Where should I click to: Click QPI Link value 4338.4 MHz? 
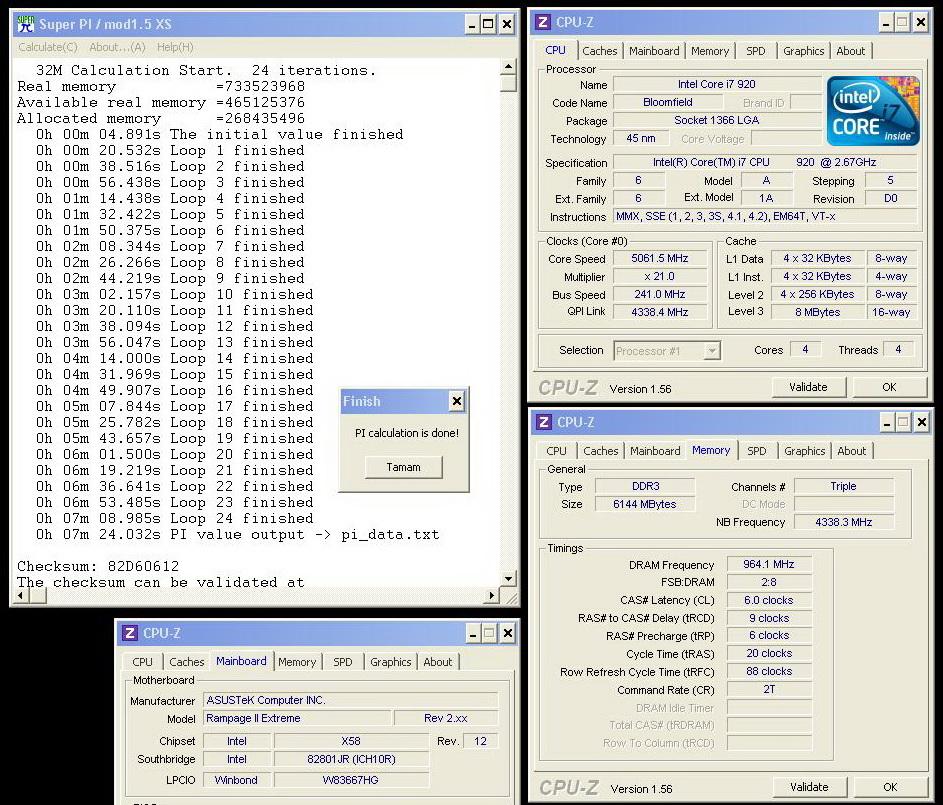(x=660, y=312)
